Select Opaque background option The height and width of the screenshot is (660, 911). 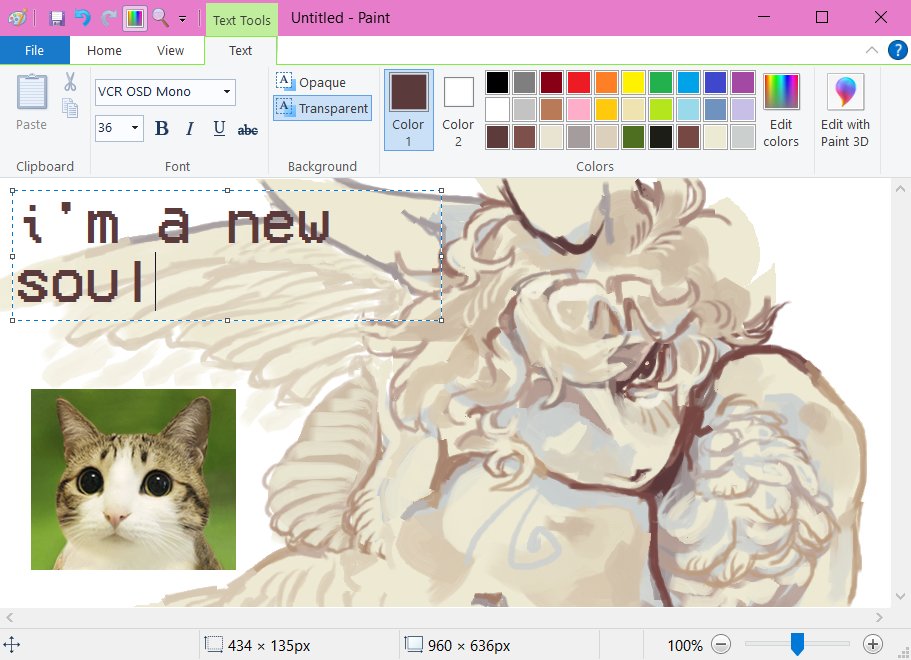tap(311, 82)
